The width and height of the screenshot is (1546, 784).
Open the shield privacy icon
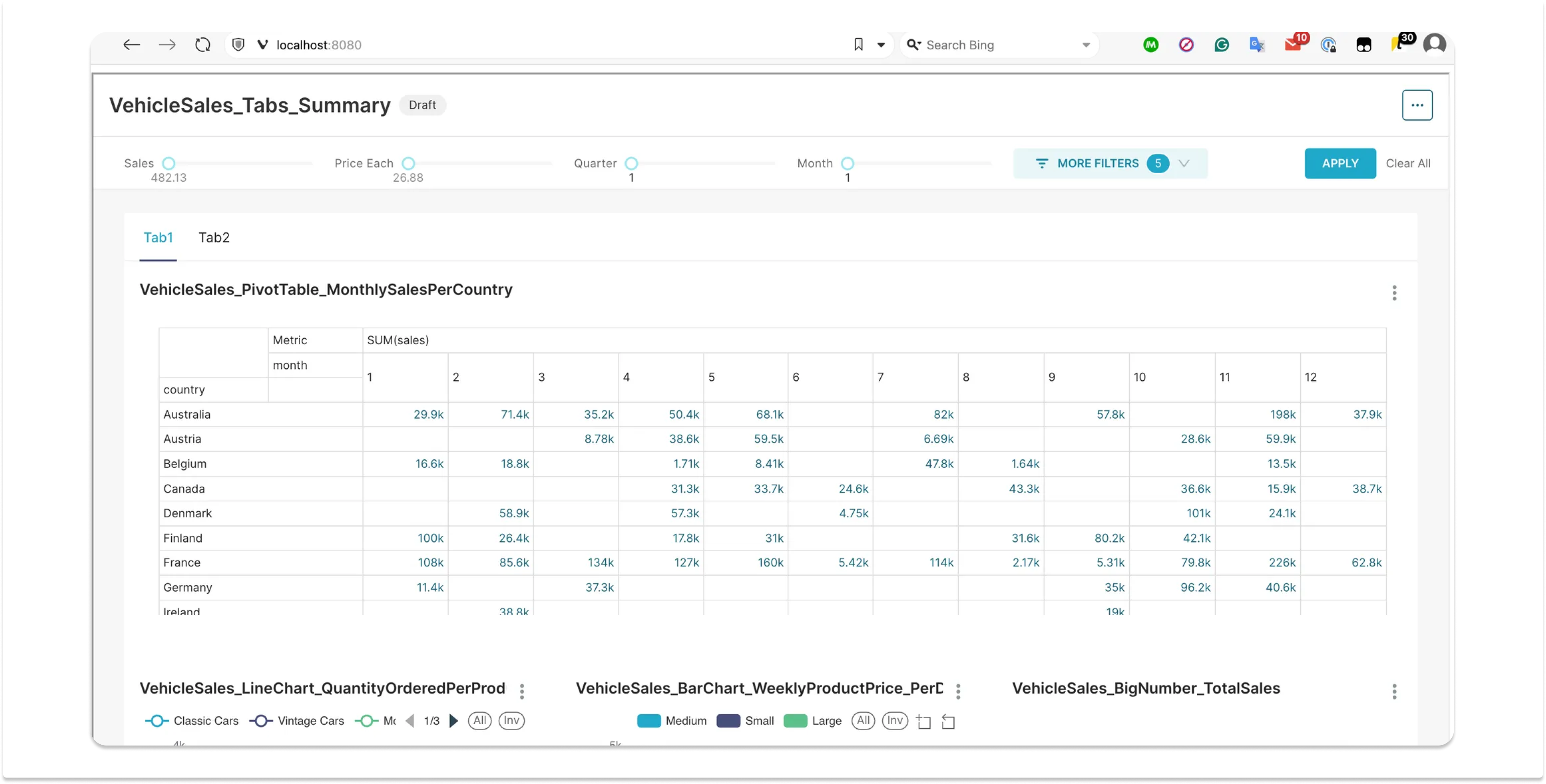pos(238,45)
